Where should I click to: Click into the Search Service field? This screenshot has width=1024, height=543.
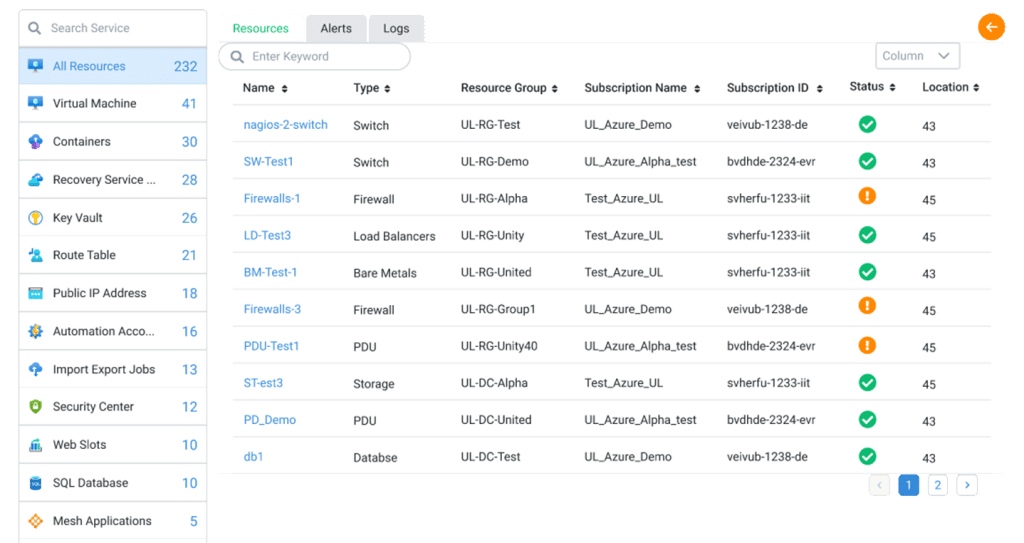tap(113, 28)
